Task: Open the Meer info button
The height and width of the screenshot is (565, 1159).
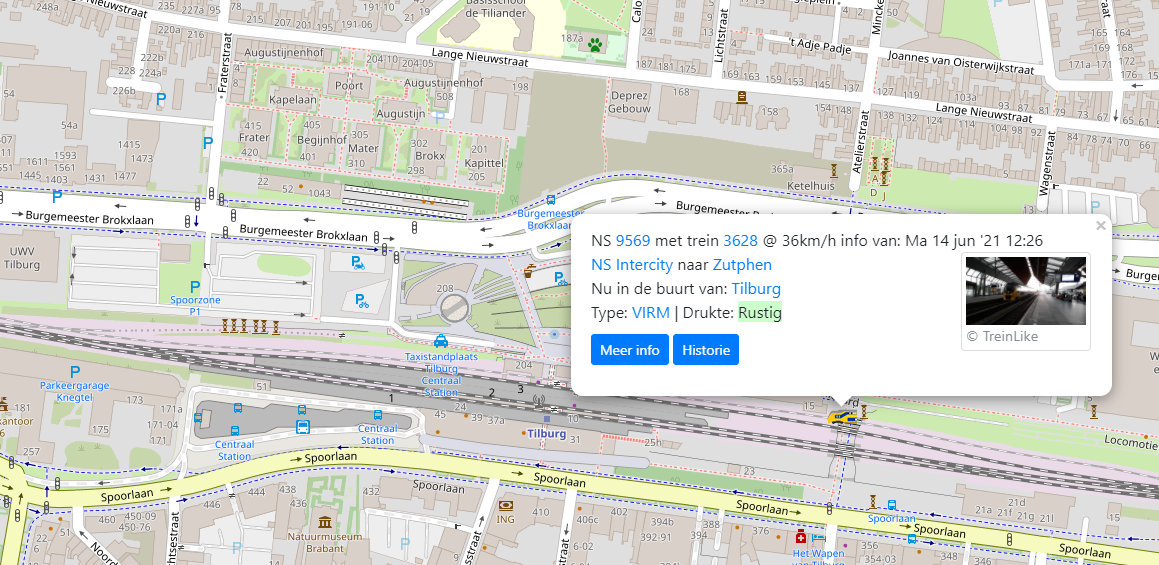Action: tap(629, 350)
